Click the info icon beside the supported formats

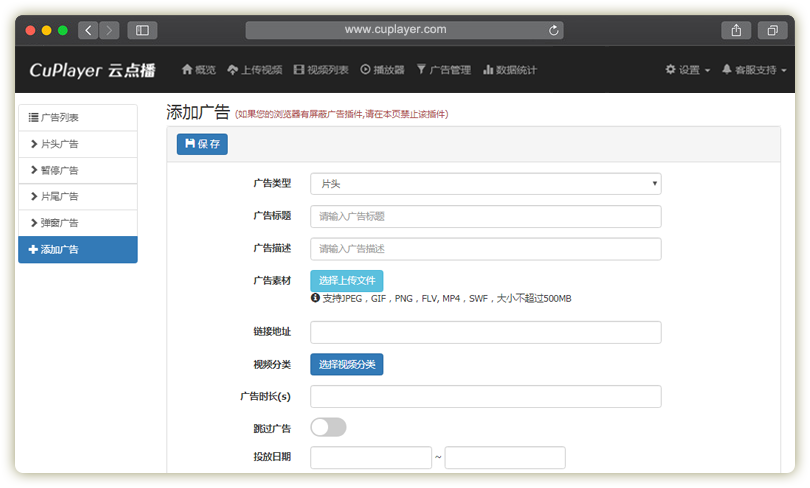coord(315,298)
